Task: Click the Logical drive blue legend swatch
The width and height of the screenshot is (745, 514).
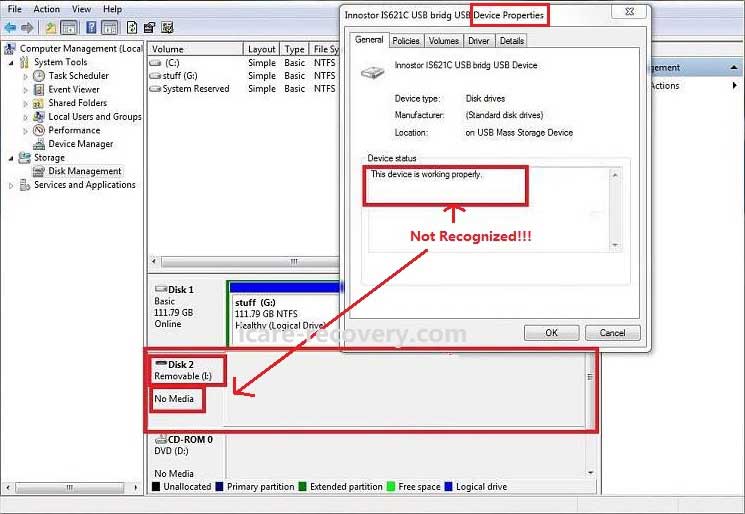Action: click(448, 486)
